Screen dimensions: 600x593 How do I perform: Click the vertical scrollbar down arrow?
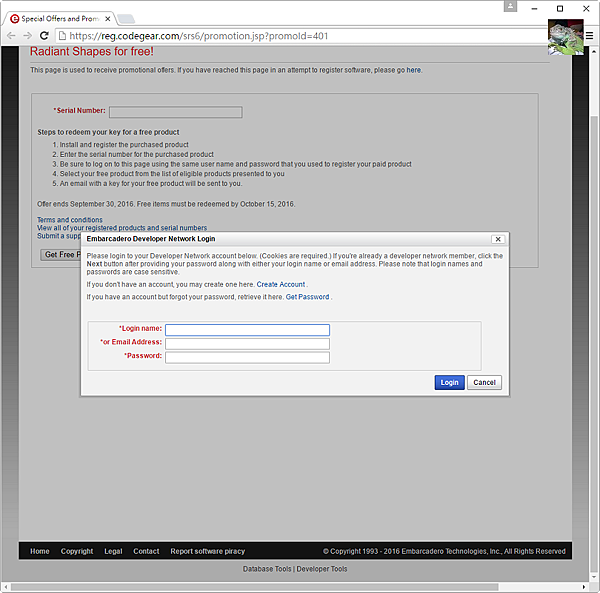coord(594,577)
